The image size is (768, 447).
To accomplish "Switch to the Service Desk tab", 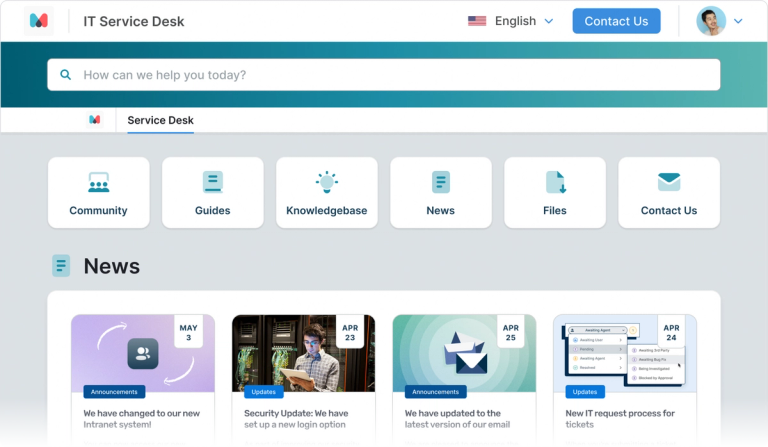I will [x=160, y=120].
